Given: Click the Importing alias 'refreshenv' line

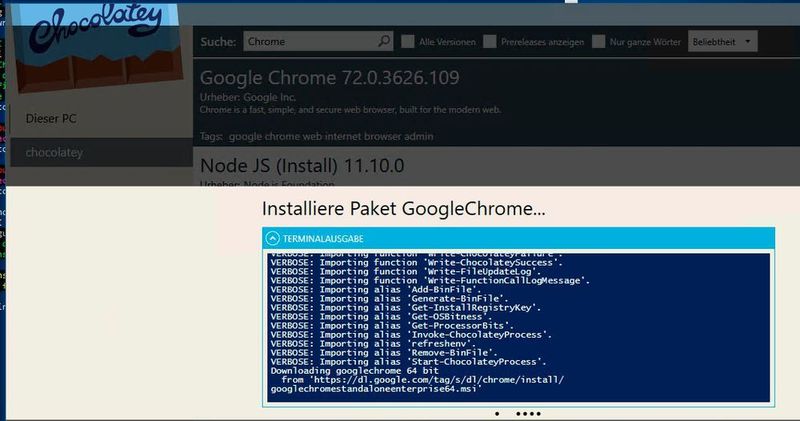Looking at the screenshot, I should click(373, 343).
